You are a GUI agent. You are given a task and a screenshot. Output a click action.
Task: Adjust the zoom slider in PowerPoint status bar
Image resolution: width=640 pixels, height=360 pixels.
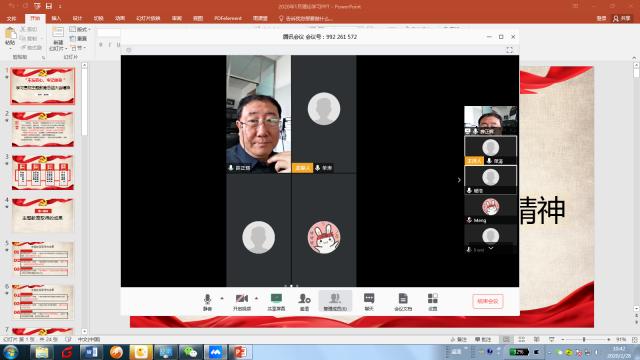584,340
